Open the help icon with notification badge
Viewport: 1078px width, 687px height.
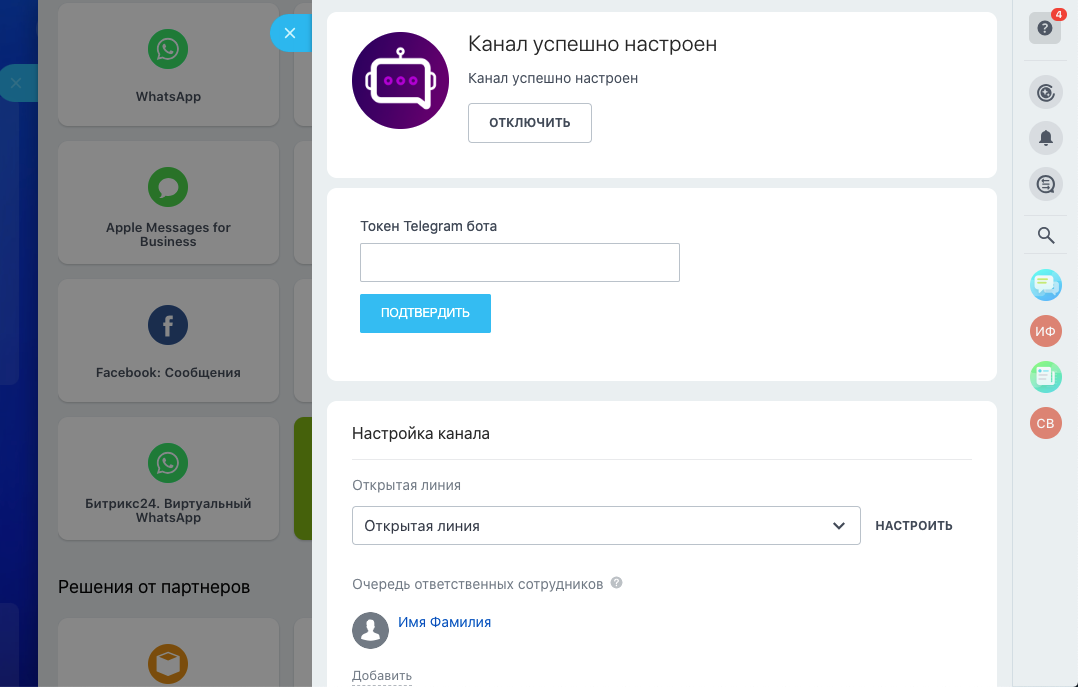tap(1045, 29)
